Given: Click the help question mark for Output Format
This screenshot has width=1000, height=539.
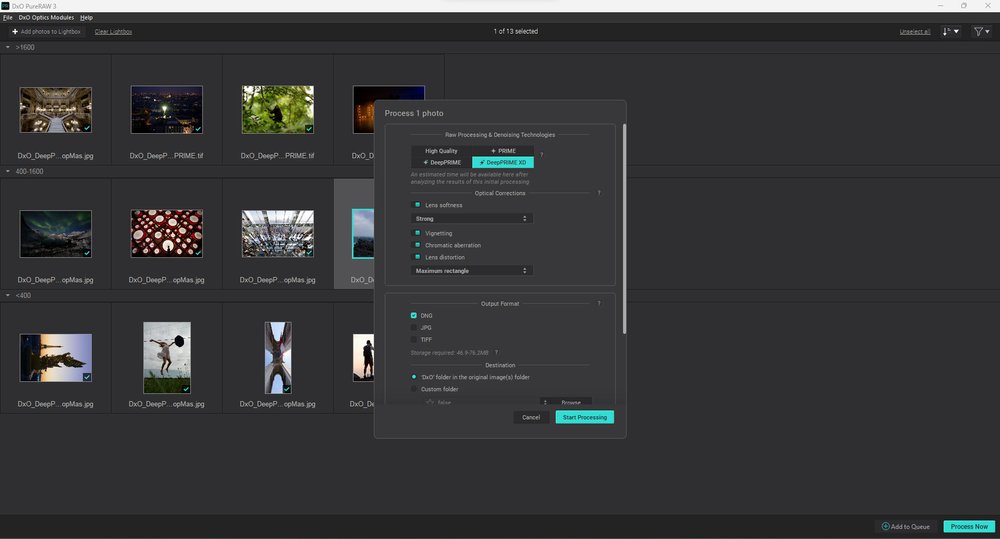Looking at the screenshot, I should coord(598,304).
